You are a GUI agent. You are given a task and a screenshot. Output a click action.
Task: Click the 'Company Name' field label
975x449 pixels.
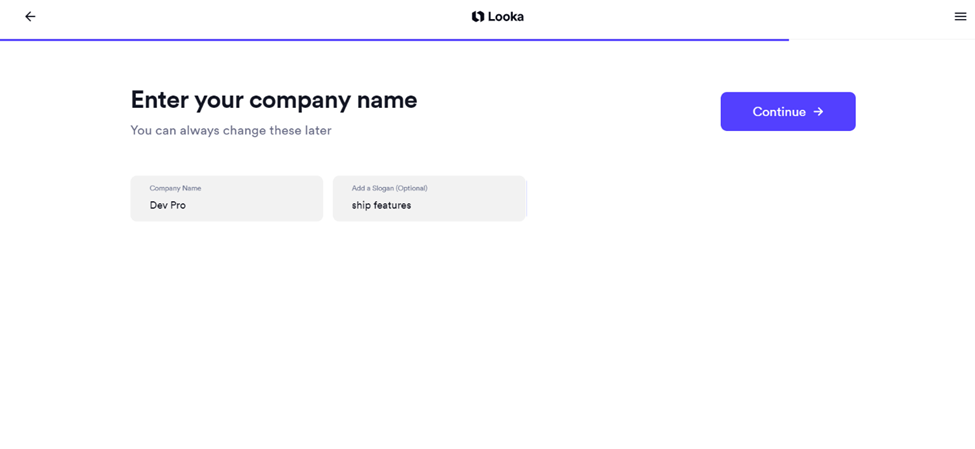(x=175, y=188)
